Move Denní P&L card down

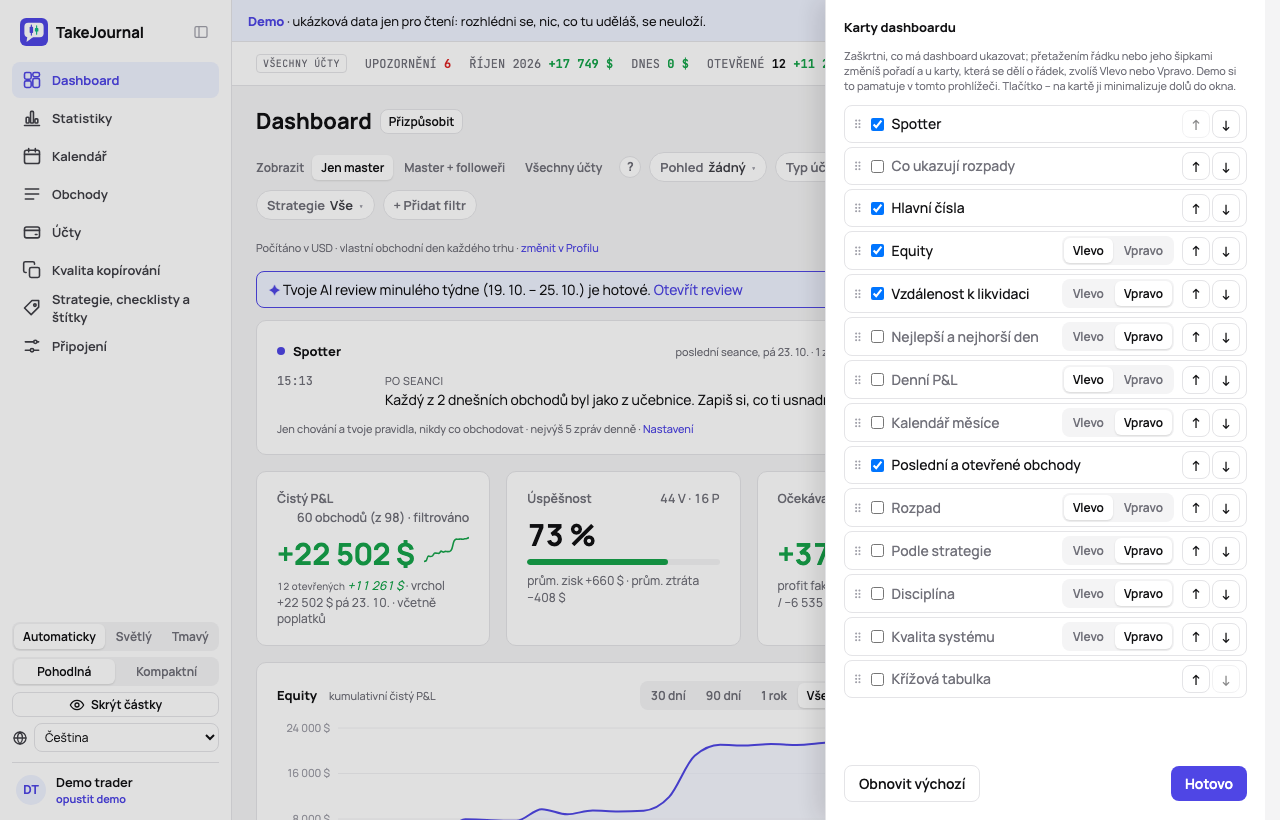(x=1225, y=380)
